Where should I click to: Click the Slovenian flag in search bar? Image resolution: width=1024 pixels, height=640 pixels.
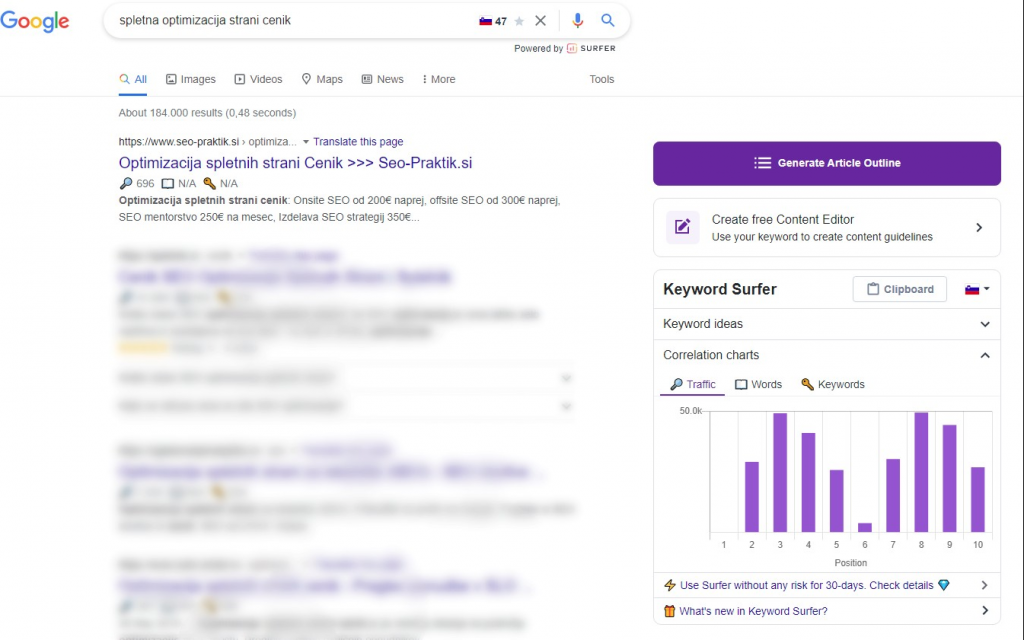pos(485,21)
